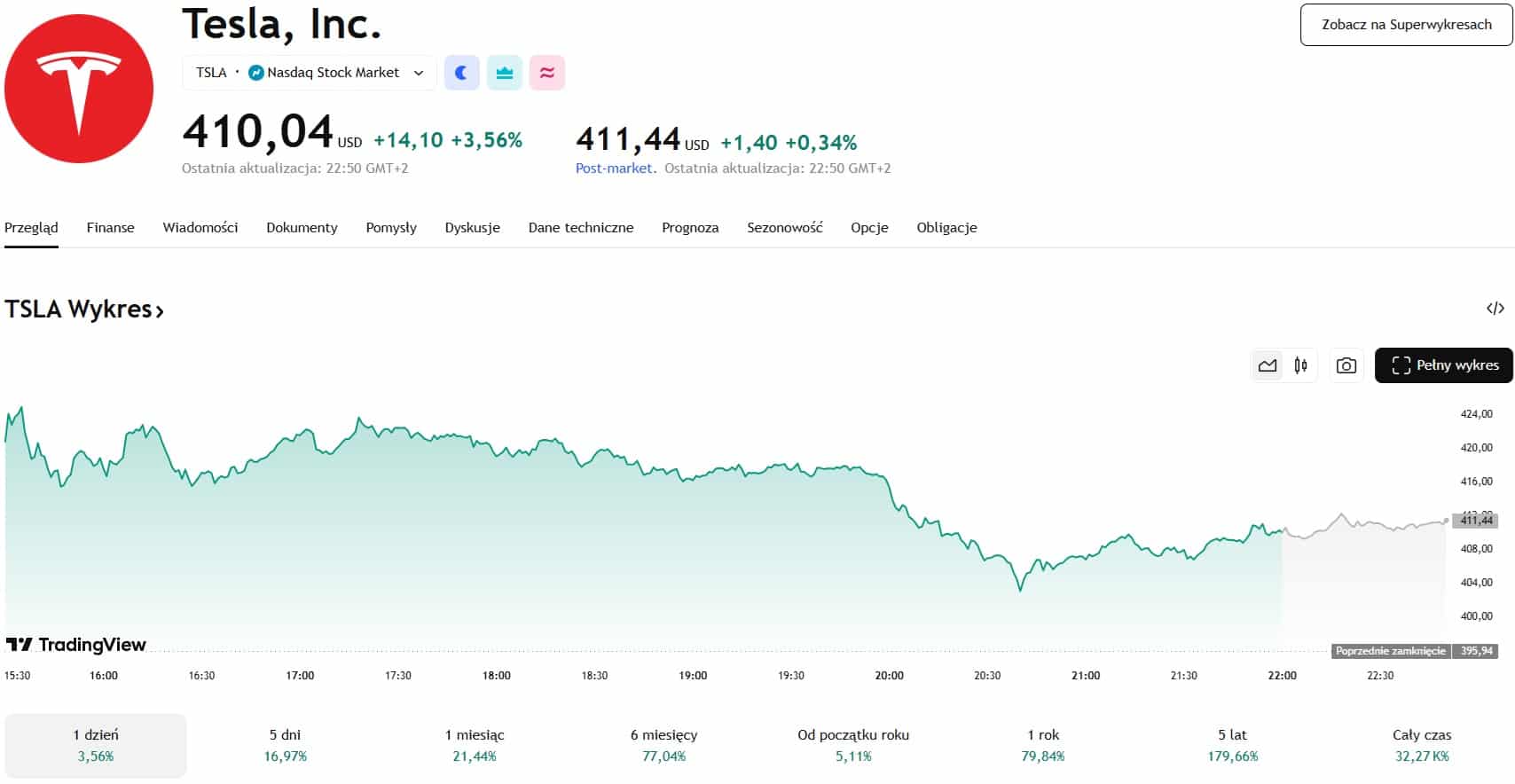The width and height of the screenshot is (1515, 784).
Task: Open the Sezonowość tab
Action: 784,228
